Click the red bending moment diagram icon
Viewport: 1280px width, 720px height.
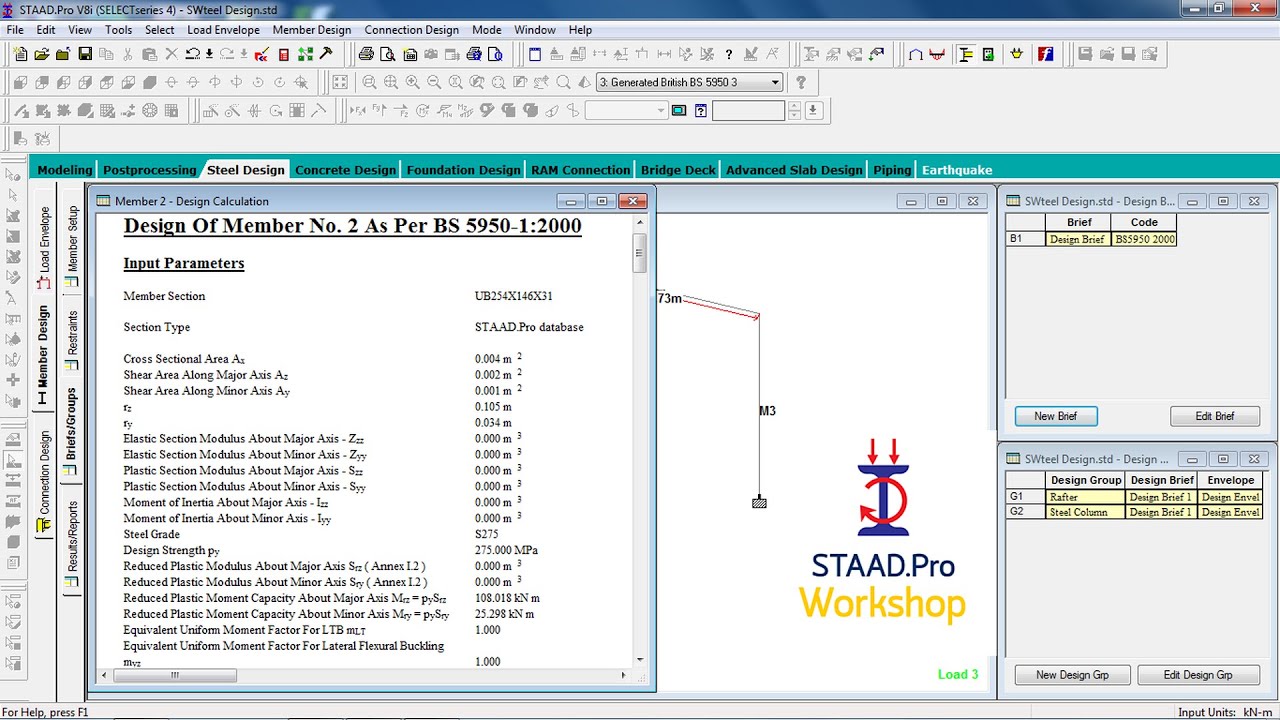[937, 54]
